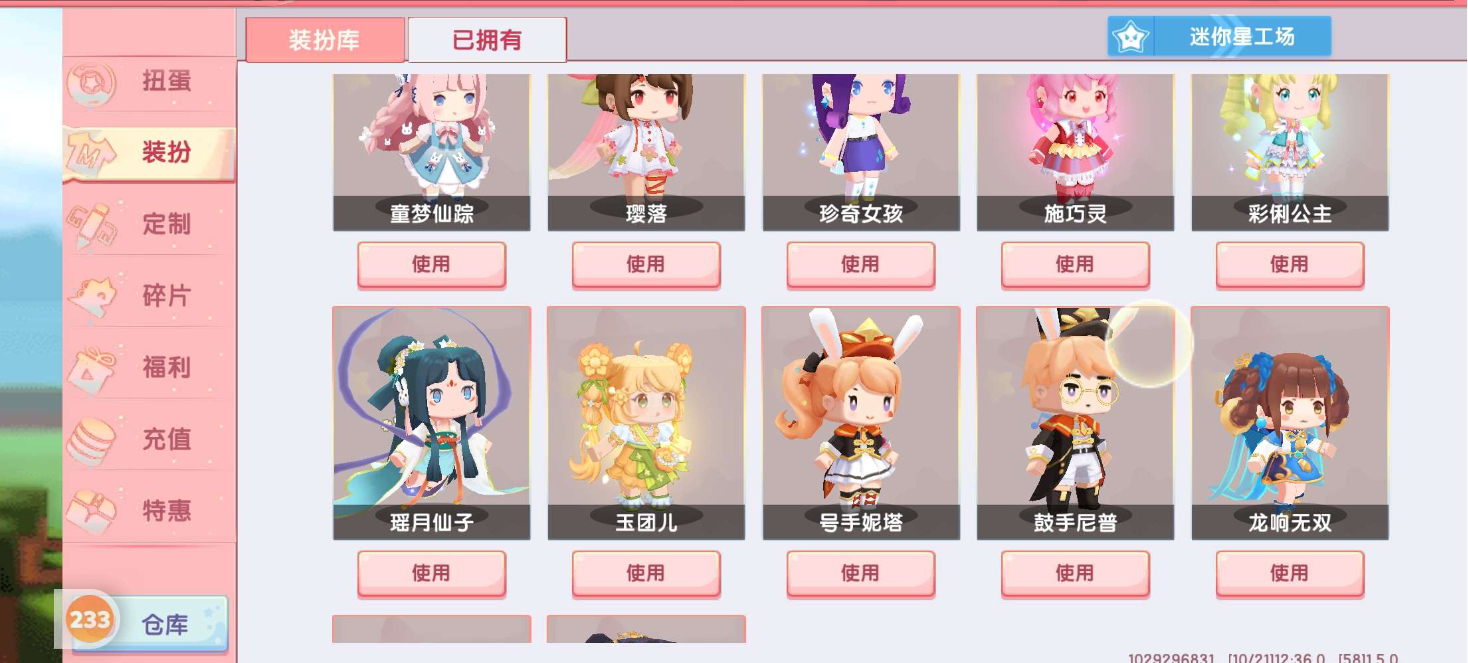The height and width of the screenshot is (663, 1468).
Task: Open the 特惠 special offer icon
Action: (x=93, y=511)
